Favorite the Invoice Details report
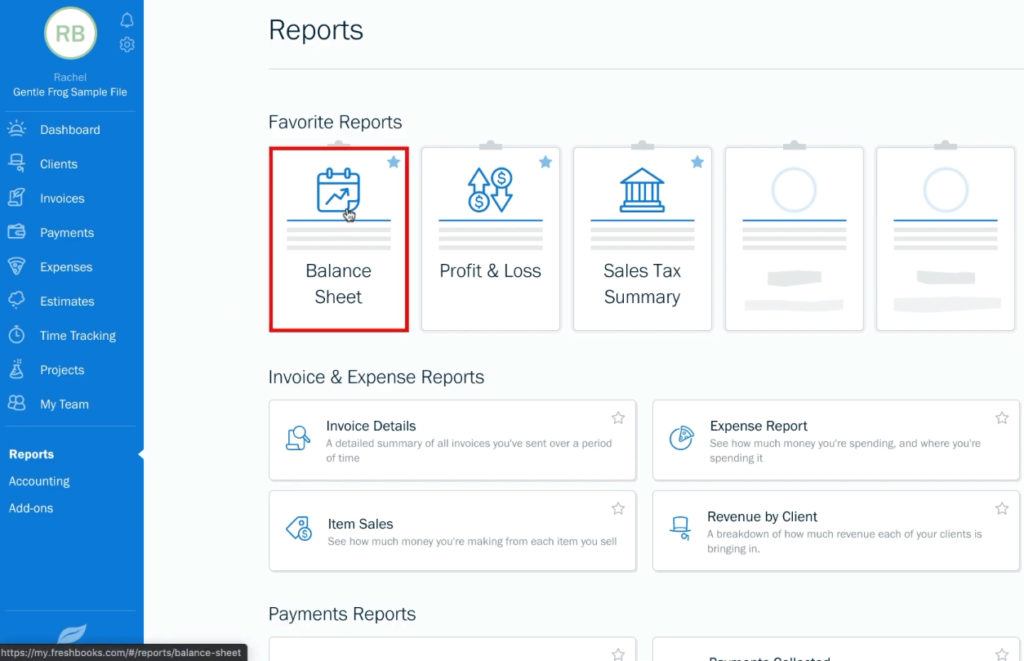Screen dimensions: 1024x661 tap(617, 417)
